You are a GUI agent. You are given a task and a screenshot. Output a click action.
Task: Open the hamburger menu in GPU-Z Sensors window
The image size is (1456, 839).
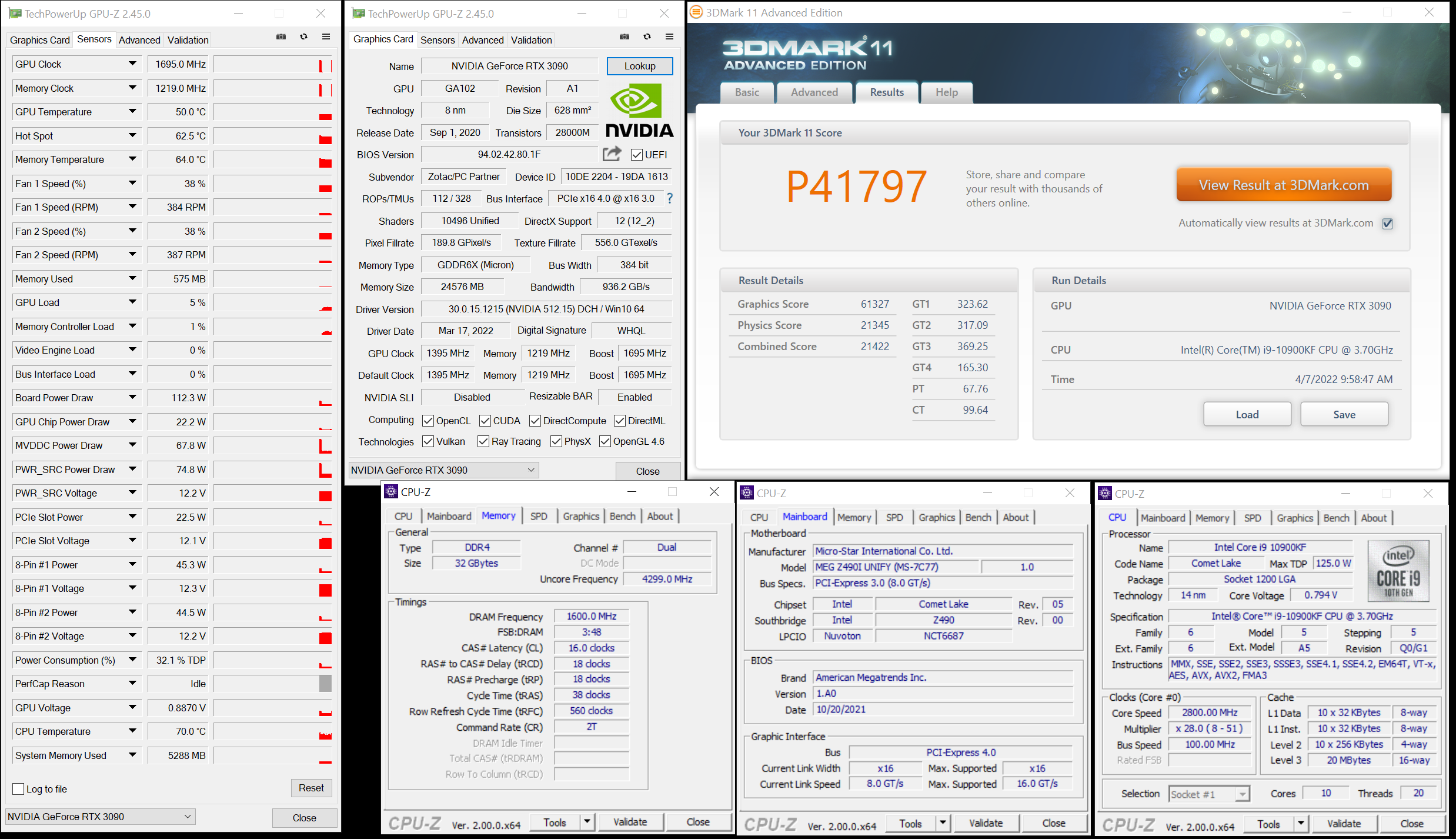(x=326, y=37)
